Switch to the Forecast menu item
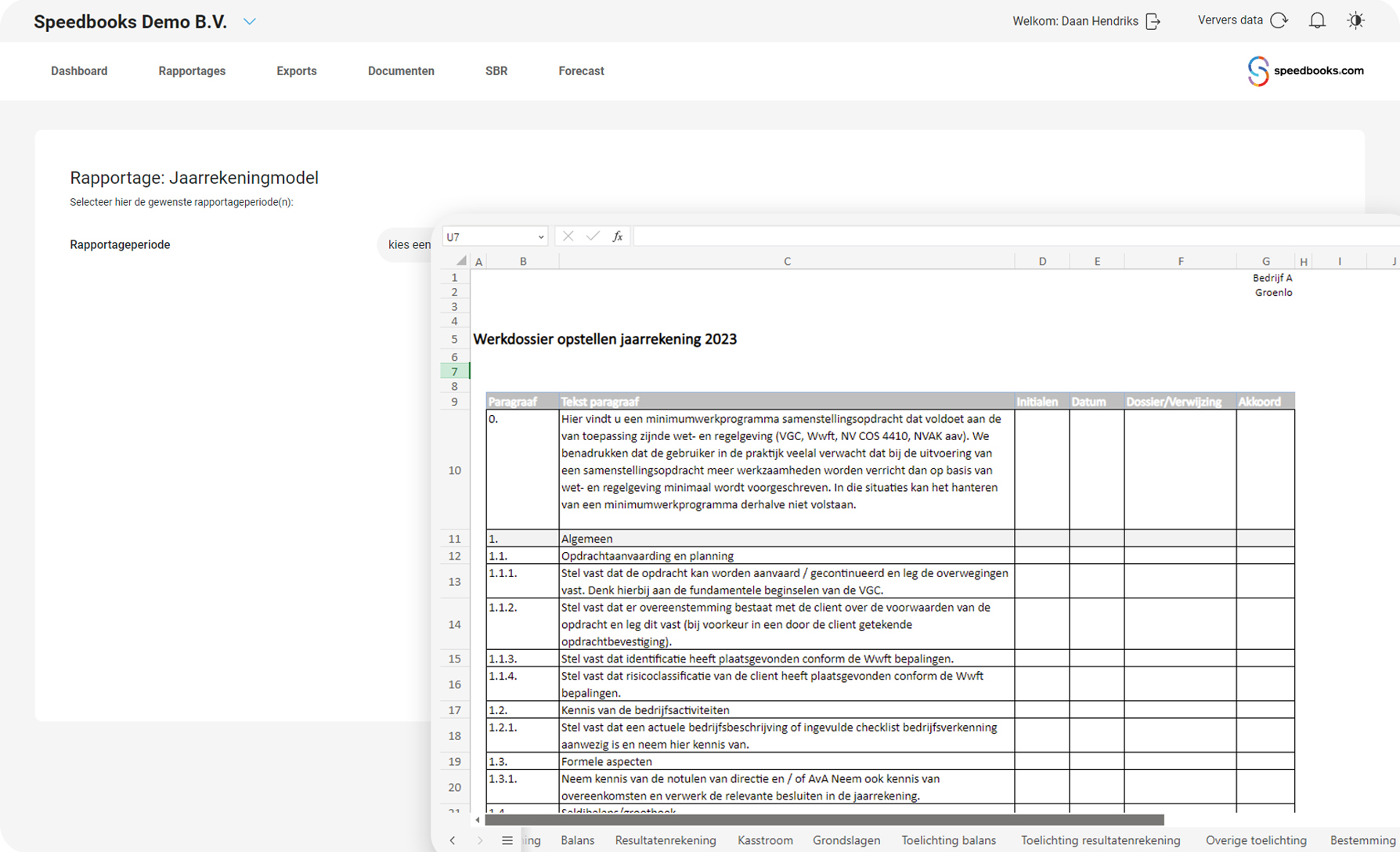Viewport: 1400px width, 852px height. click(x=581, y=71)
